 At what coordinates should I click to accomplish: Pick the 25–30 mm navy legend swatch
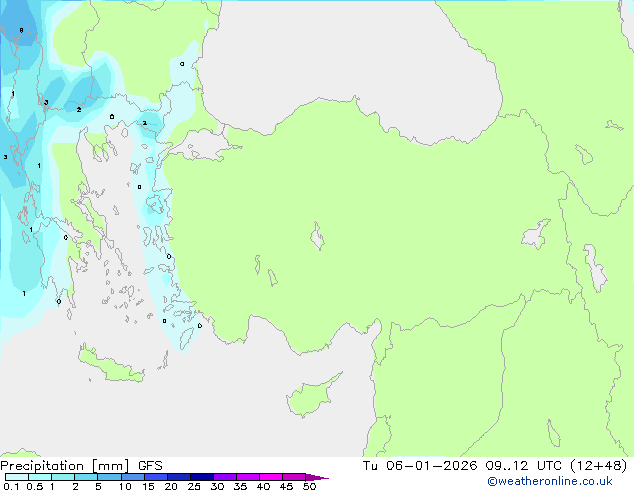[x=202, y=477]
